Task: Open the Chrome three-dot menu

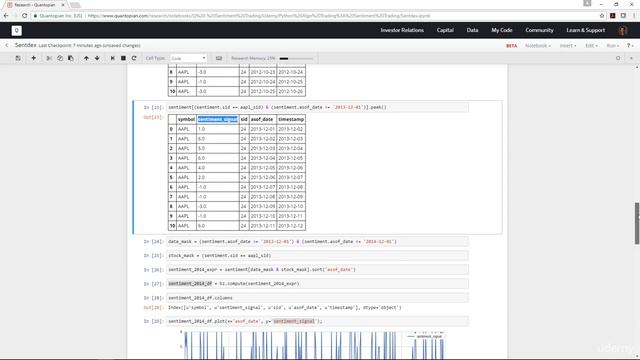Action: (634, 16)
